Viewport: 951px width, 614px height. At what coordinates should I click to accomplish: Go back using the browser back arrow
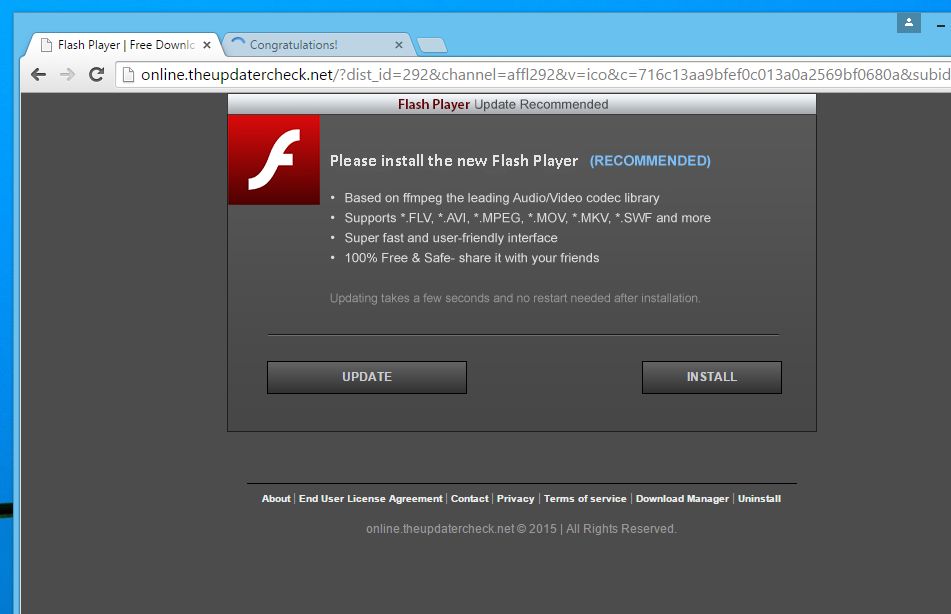pyautogui.click(x=38, y=75)
